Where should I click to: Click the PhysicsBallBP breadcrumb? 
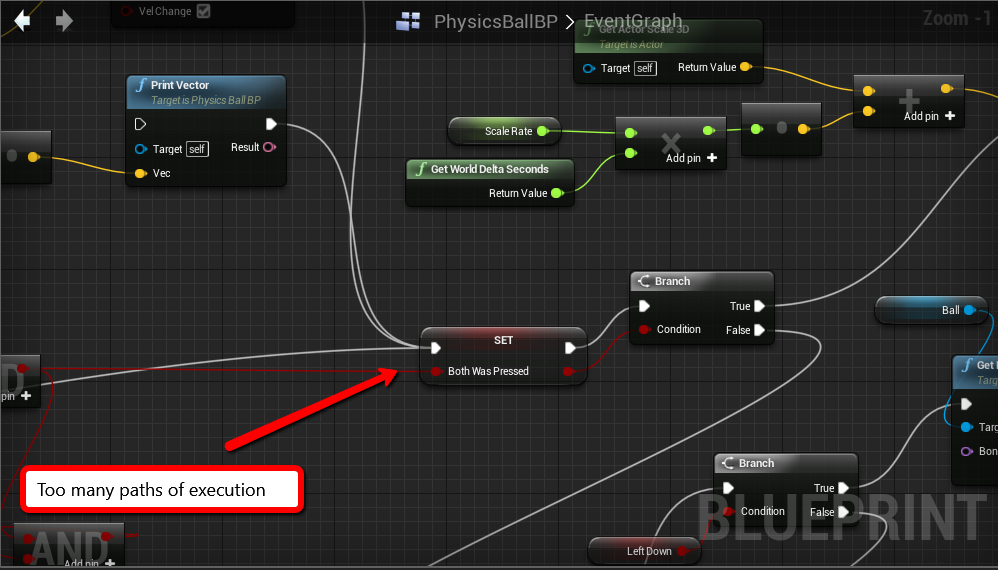click(x=495, y=21)
